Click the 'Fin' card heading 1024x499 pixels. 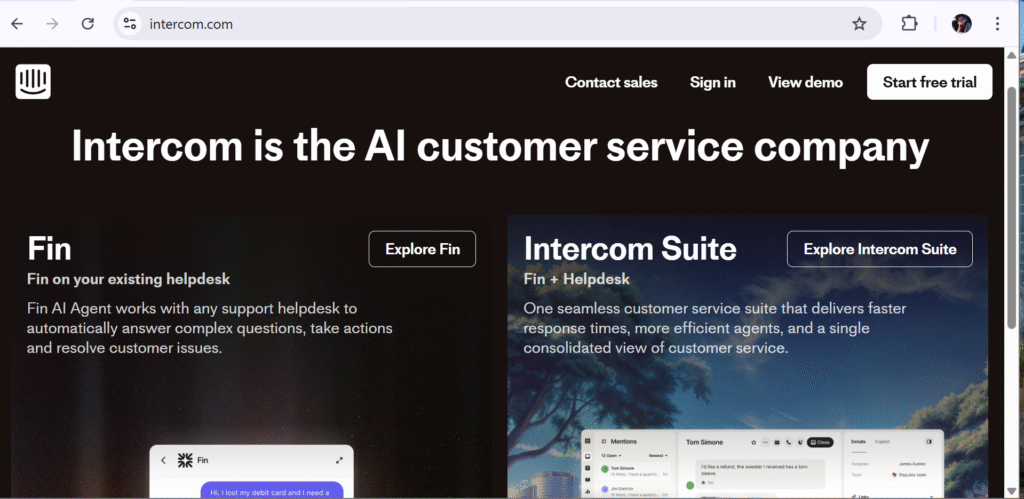point(49,249)
